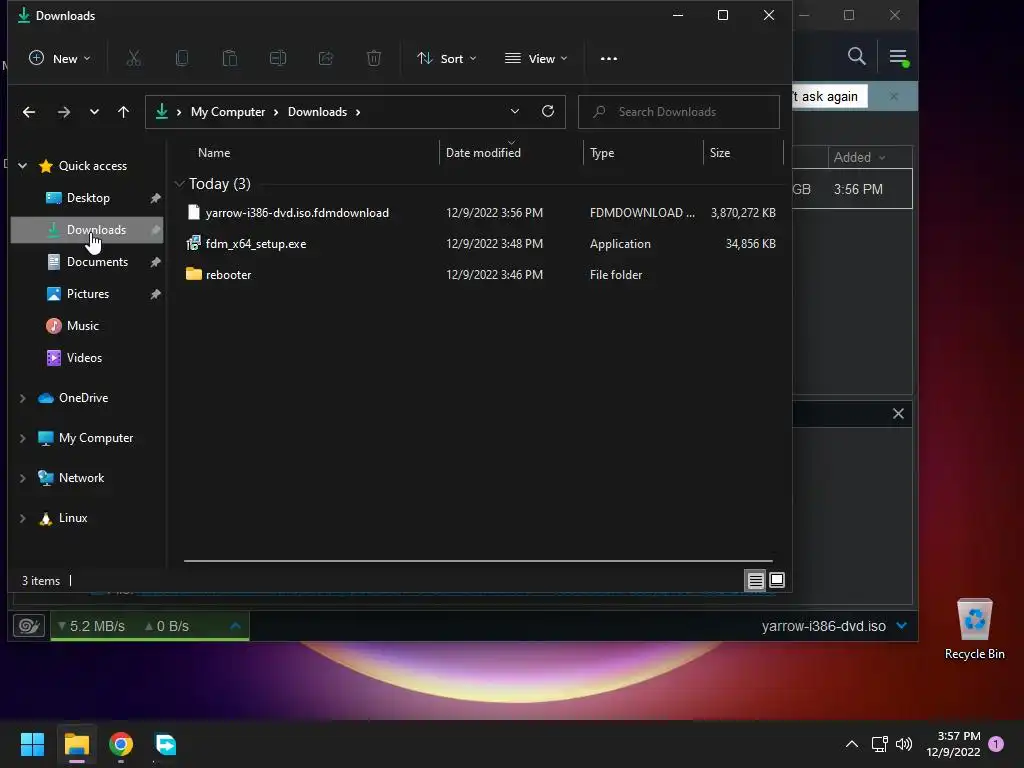This screenshot has width=1024, height=768.
Task: Expand the Linux tree node
Action: click(x=23, y=518)
